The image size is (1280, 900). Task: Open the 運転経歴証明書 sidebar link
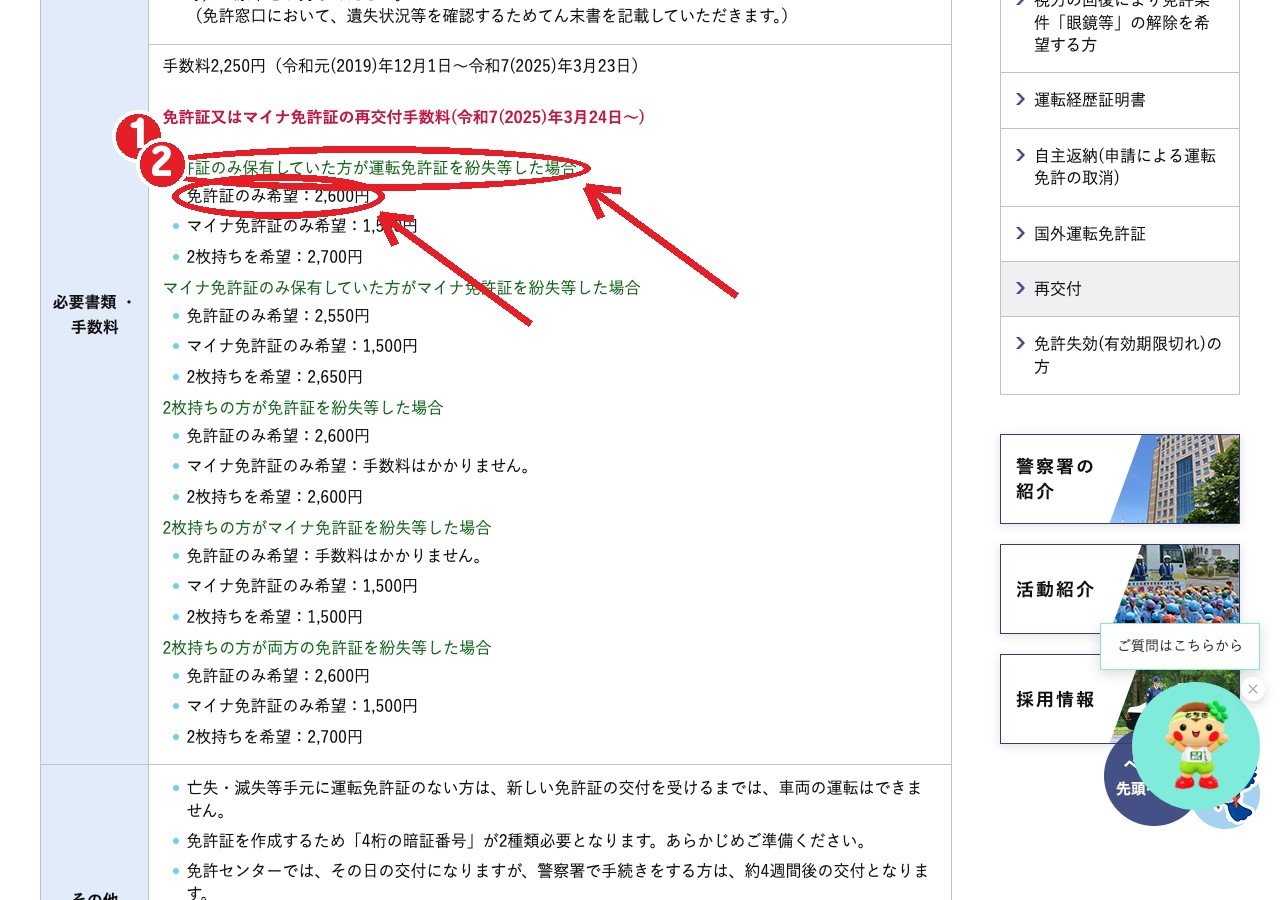coord(1119,100)
